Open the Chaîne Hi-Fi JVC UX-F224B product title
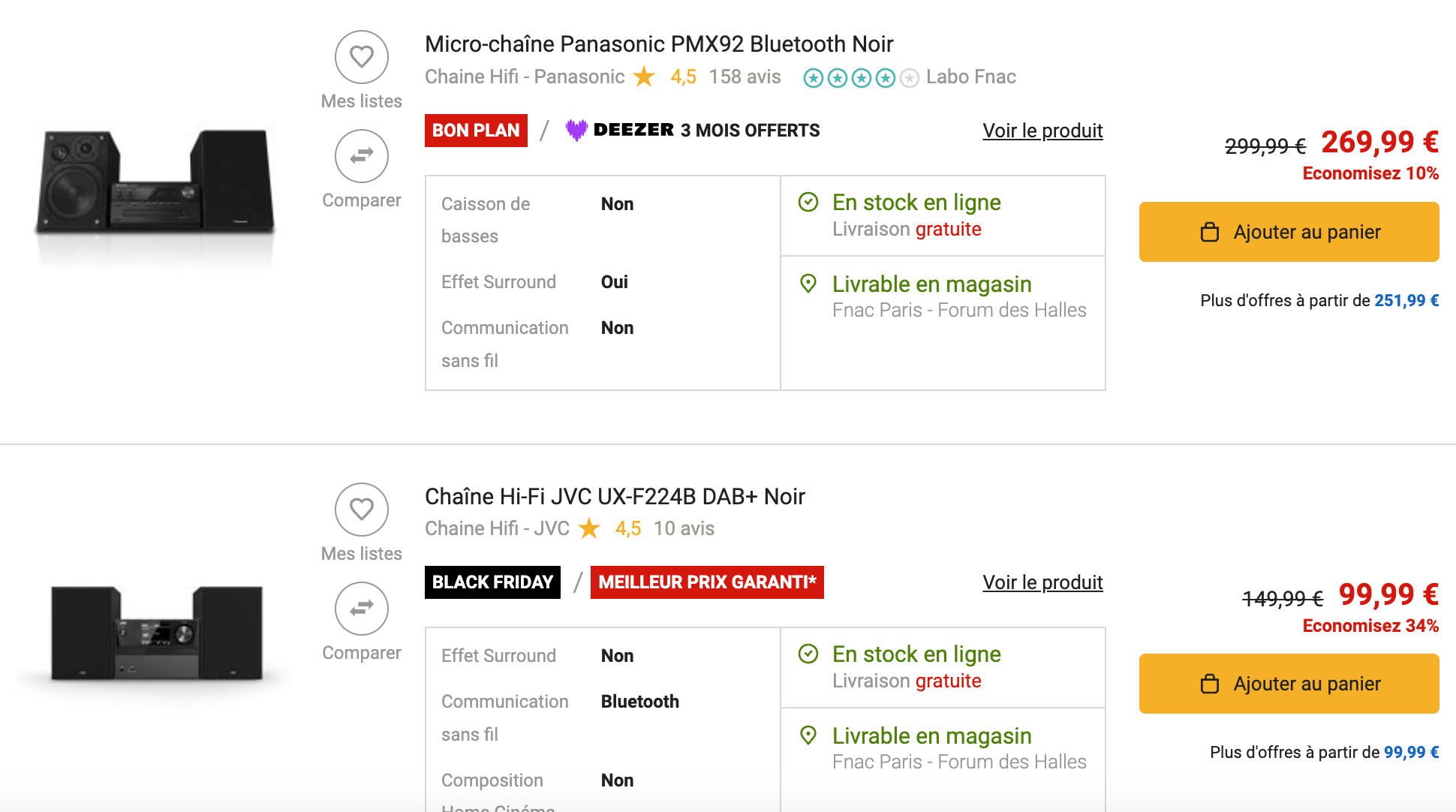The height and width of the screenshot is (812, 1456). pos(614,495)
